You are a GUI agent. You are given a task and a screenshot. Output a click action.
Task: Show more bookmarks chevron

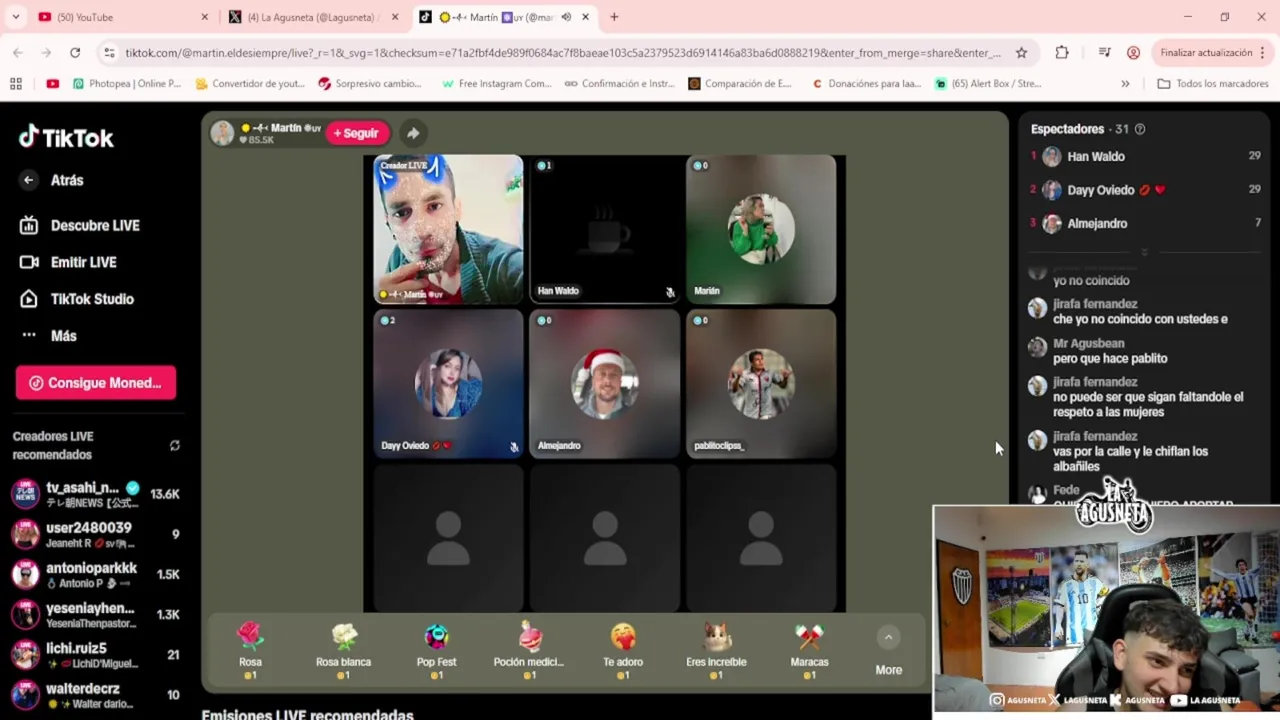pyautogui.click(x=1125, y=84)
